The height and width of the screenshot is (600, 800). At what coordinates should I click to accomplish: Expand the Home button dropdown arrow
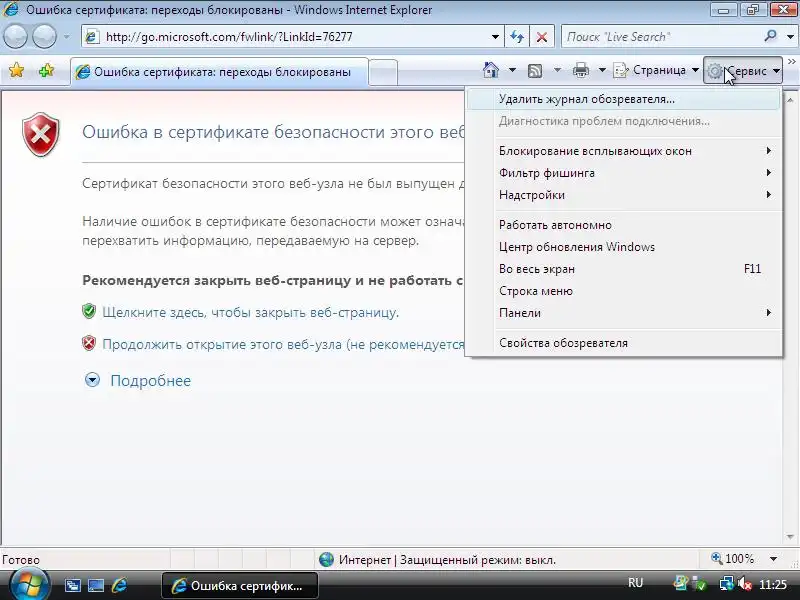512,70
